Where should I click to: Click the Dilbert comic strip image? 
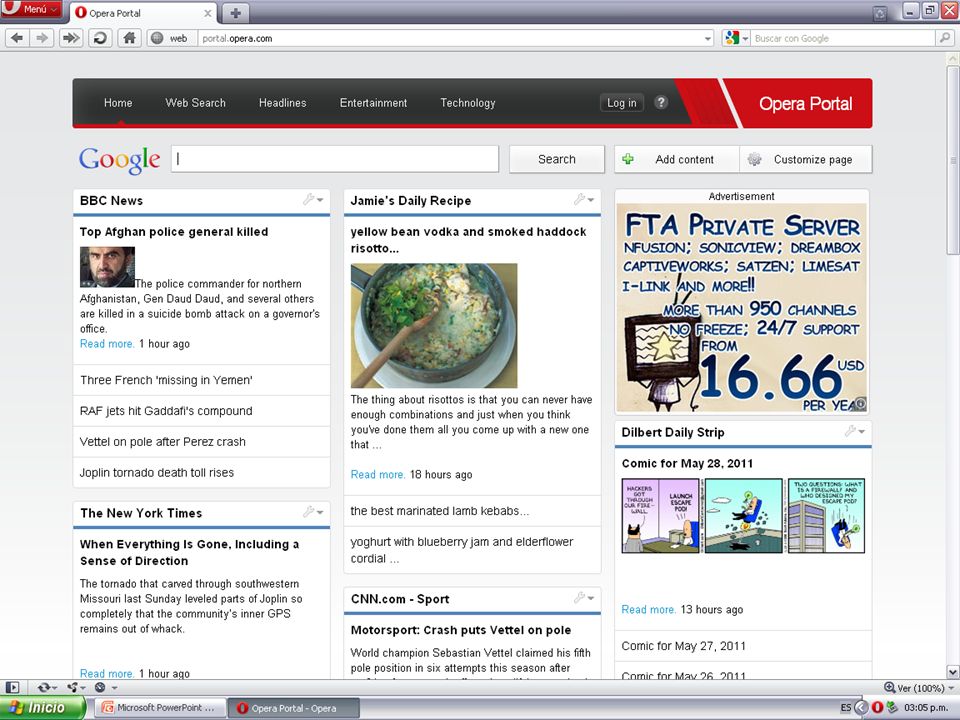coord(743,516)
